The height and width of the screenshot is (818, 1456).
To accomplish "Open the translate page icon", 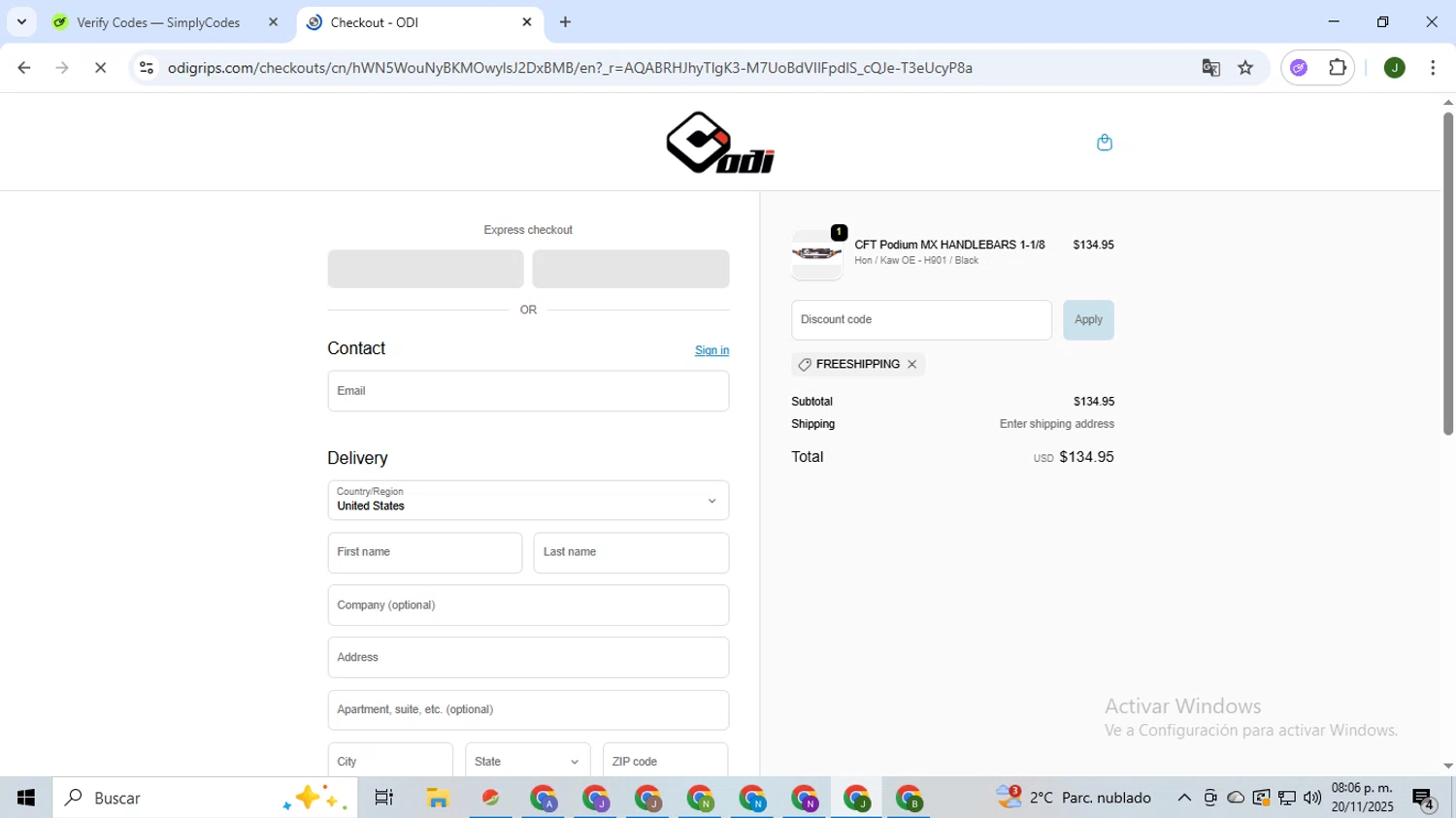I will tap(1210, 68).
